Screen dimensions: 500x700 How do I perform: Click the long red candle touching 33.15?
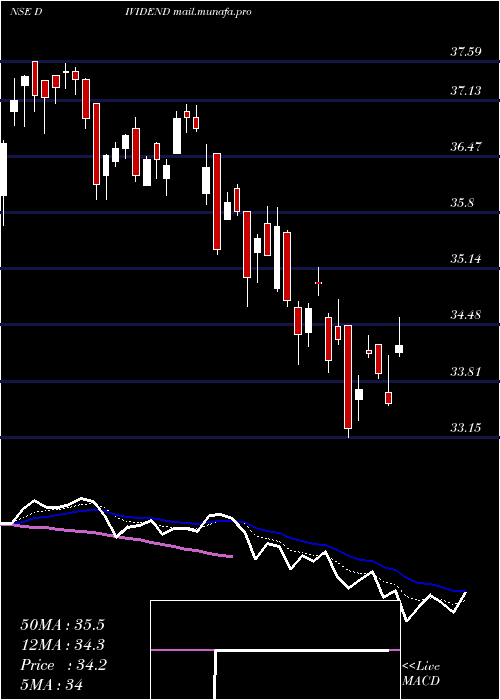348,377
